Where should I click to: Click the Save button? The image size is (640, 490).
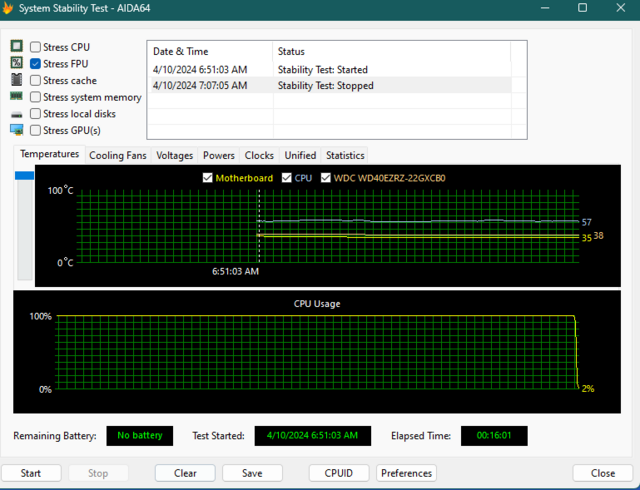click(252, 473)
